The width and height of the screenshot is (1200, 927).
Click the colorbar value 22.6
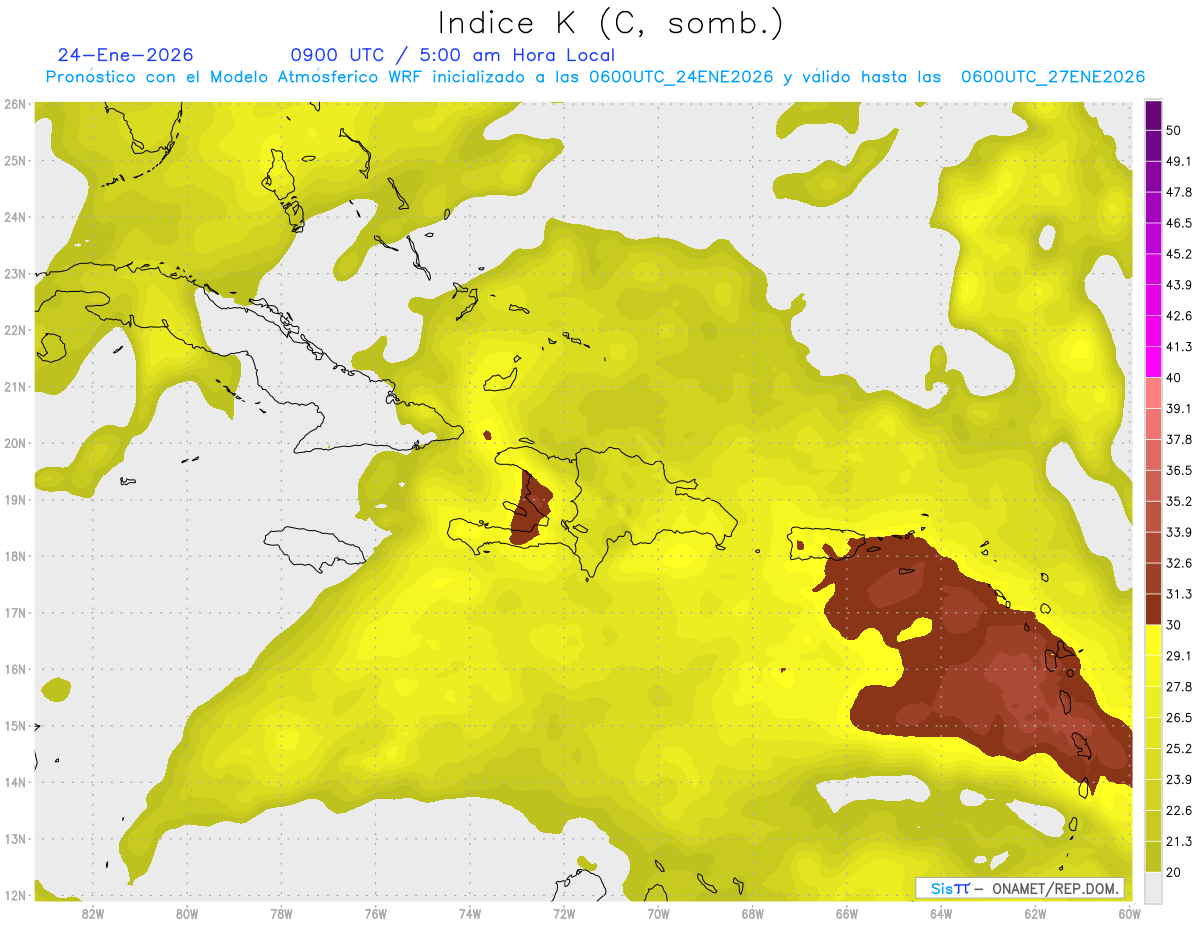[1179, 810]
